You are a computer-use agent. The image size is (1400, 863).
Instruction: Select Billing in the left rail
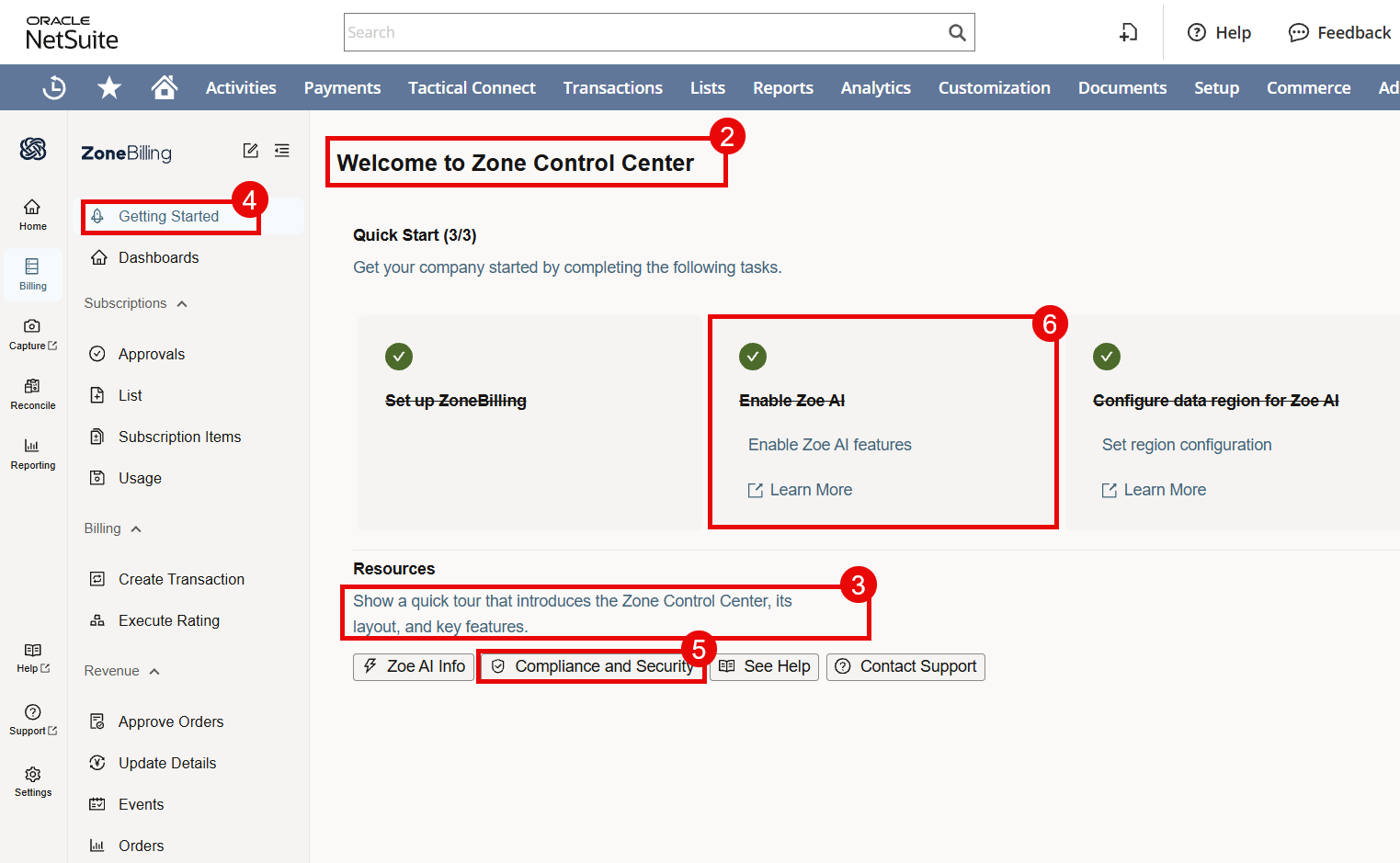33,275
